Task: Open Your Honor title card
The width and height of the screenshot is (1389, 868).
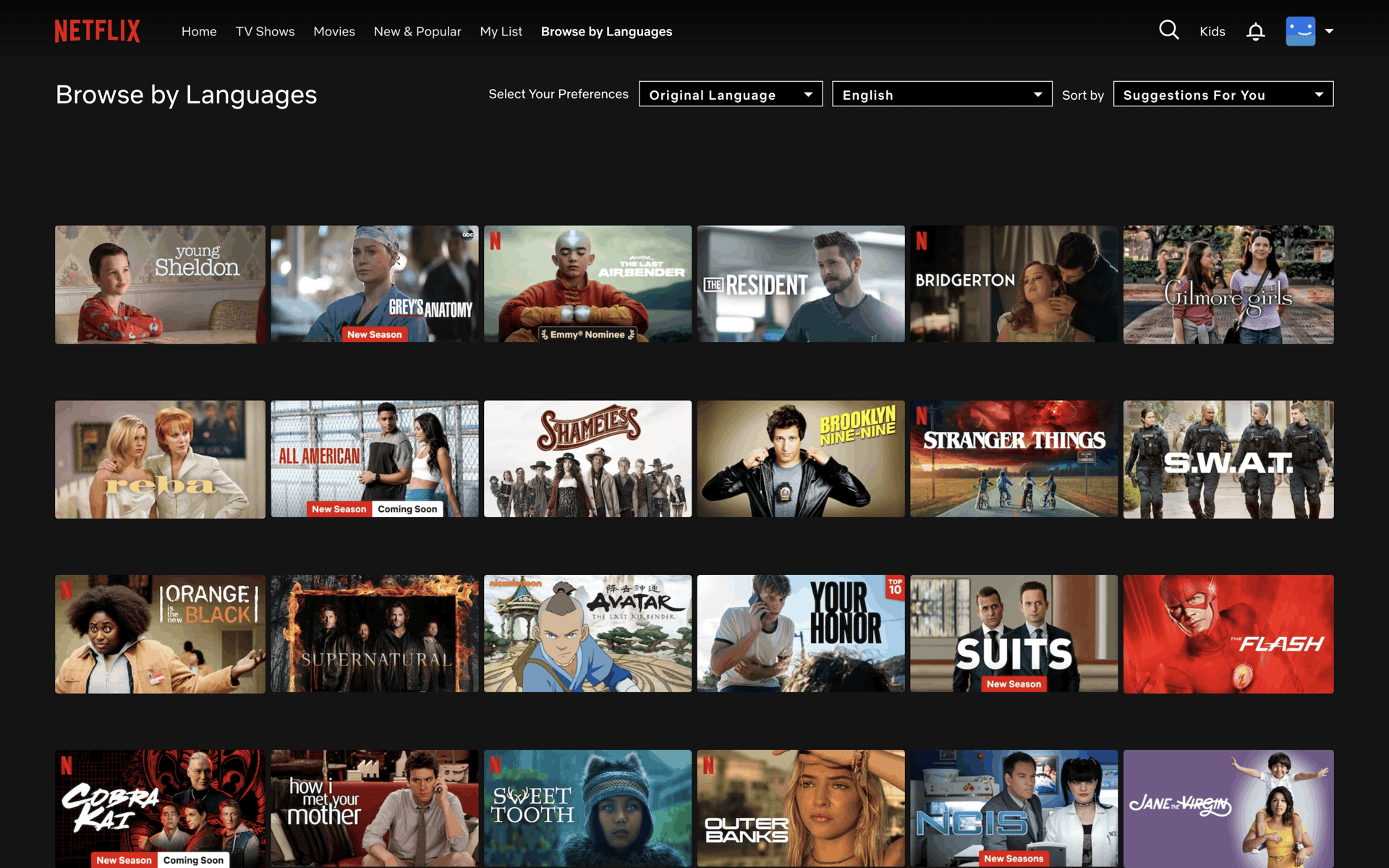Action: click(801, 634)
